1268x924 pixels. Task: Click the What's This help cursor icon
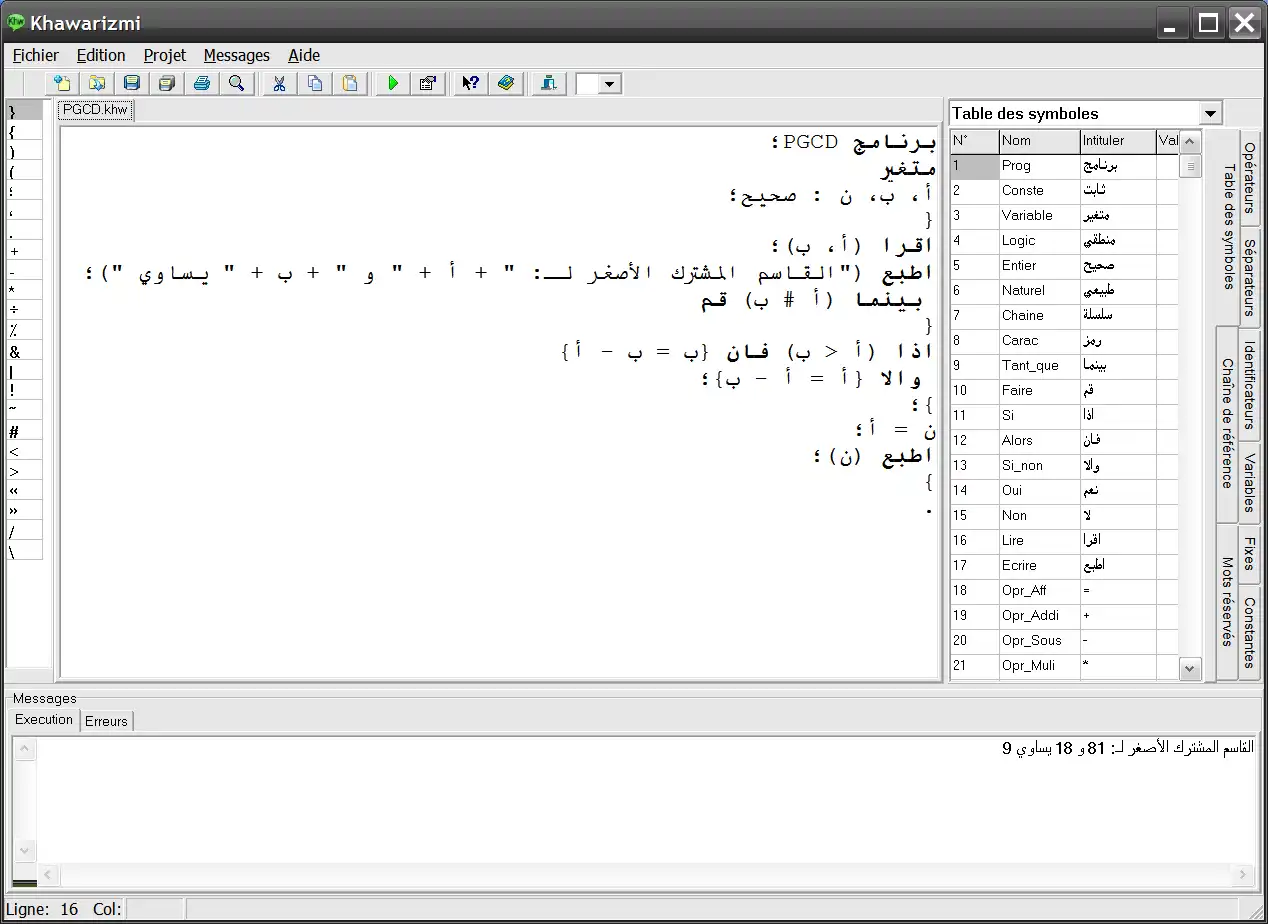(x=470, y=83)
